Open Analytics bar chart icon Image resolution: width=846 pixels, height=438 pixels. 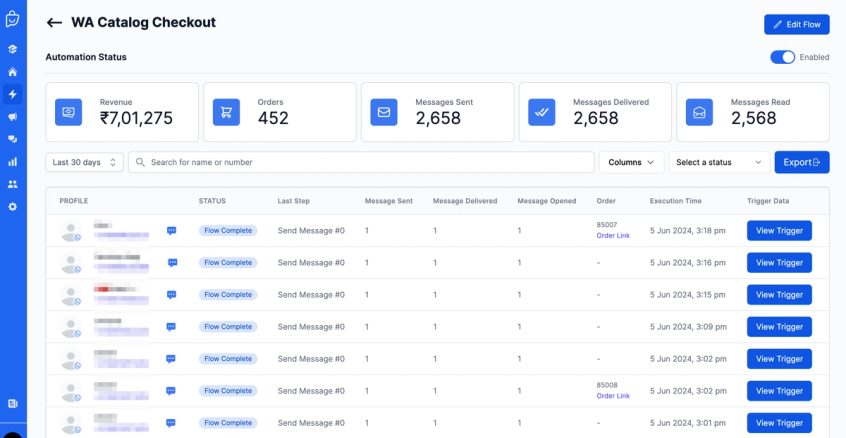[12, 162]
